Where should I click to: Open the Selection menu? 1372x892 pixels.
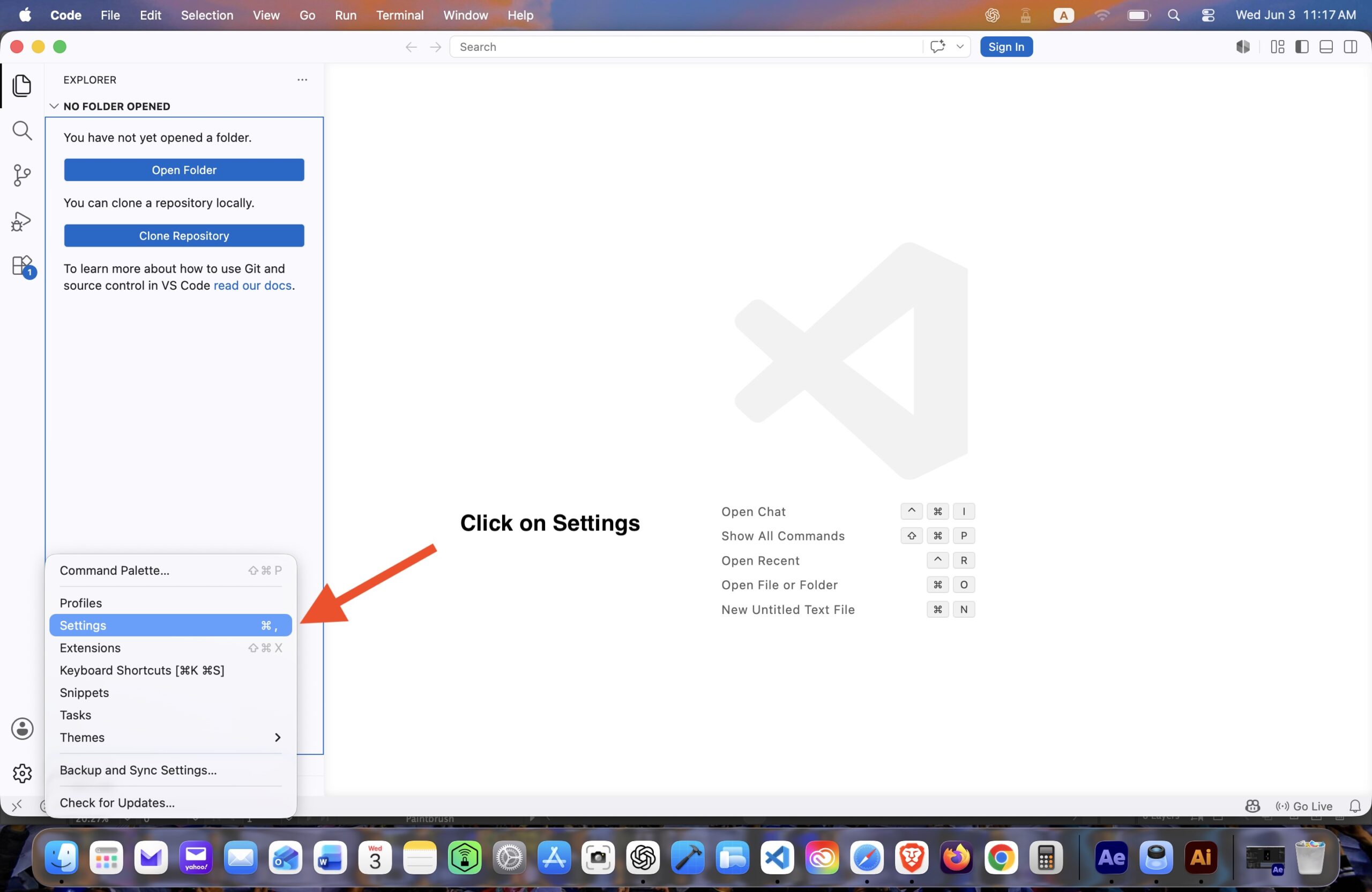[207, 15]
